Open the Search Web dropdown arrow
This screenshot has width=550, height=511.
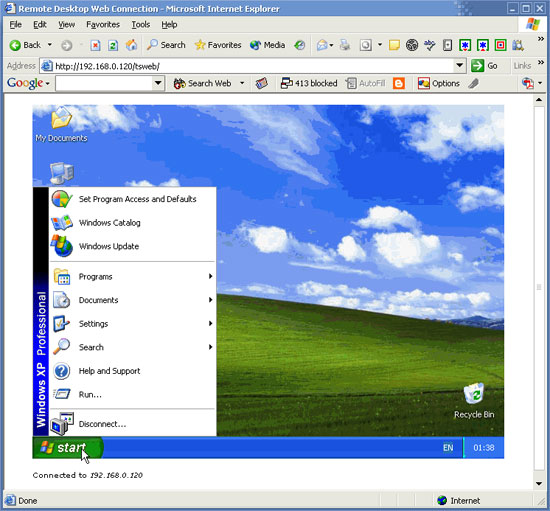242,83
